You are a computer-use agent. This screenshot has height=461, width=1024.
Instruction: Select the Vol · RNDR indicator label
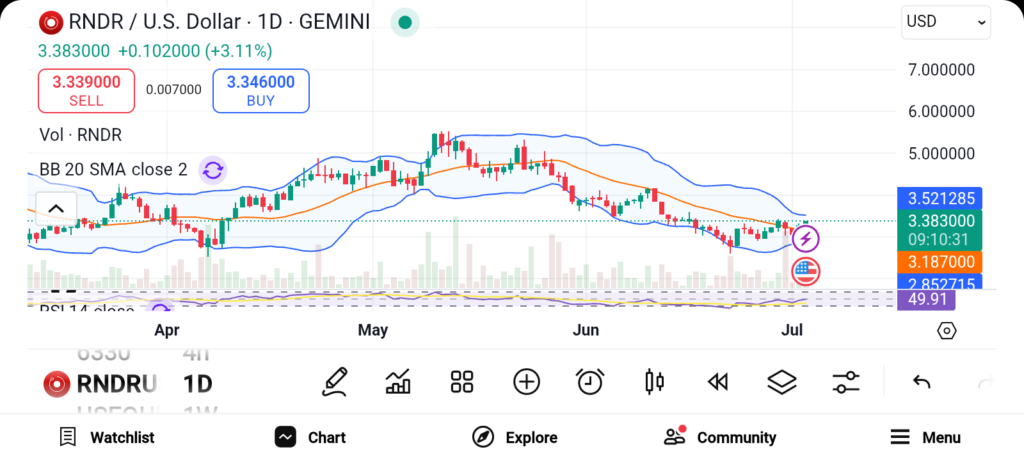point(81,135)
